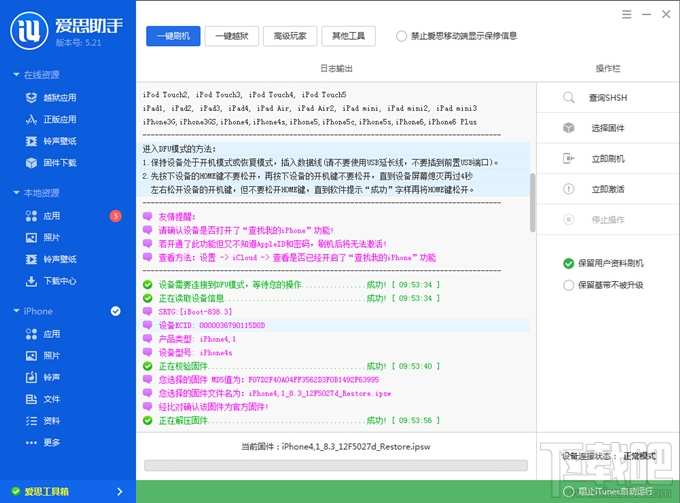The height and width of the screenshot is (503, 680).
Task: Select the 产品类型 iPhone4,1 line
Action: coord(333,339)
